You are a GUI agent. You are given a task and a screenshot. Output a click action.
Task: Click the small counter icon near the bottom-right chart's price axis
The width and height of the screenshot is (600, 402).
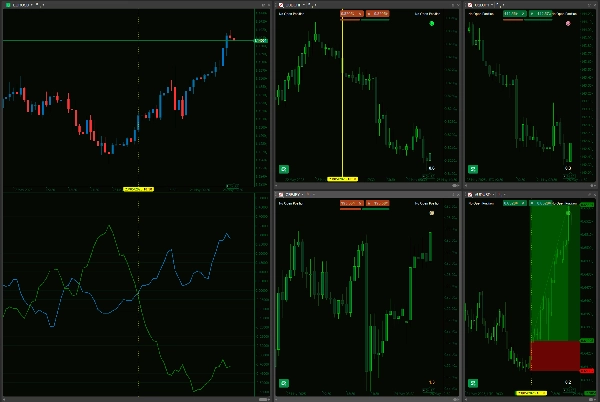click(568, 382)
